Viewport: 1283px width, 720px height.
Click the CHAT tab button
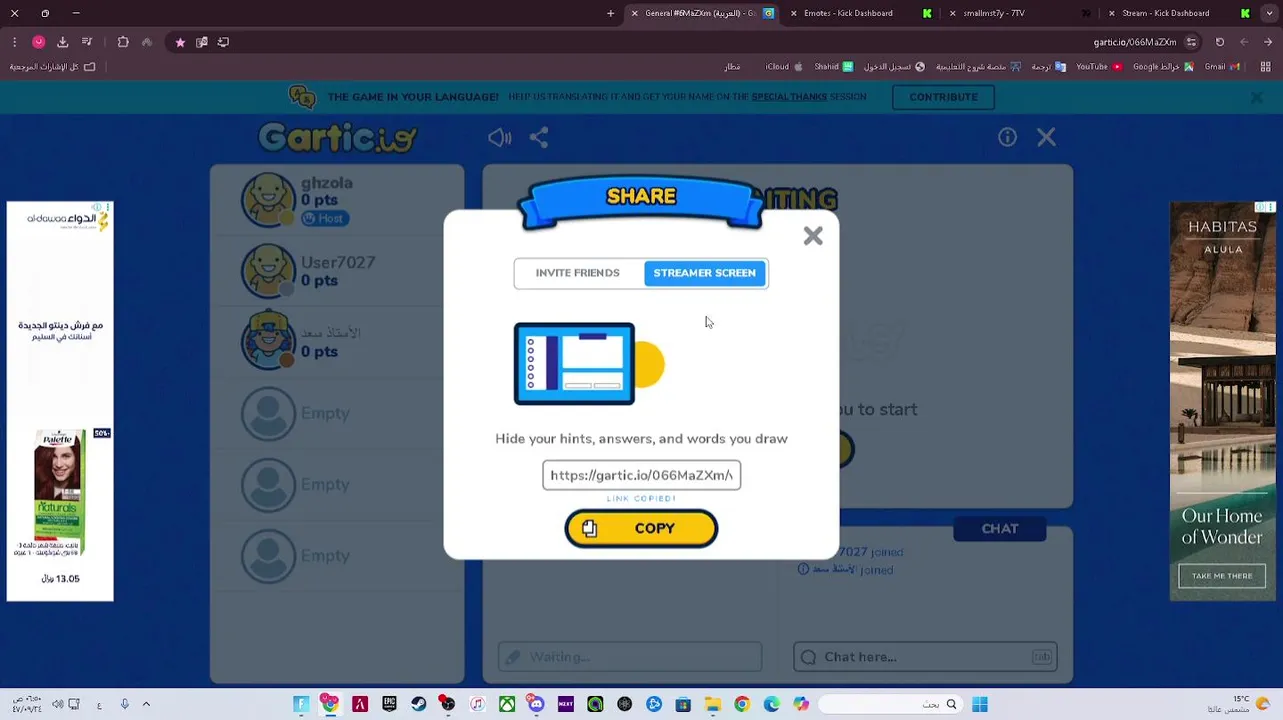(x=1000, y=529)
